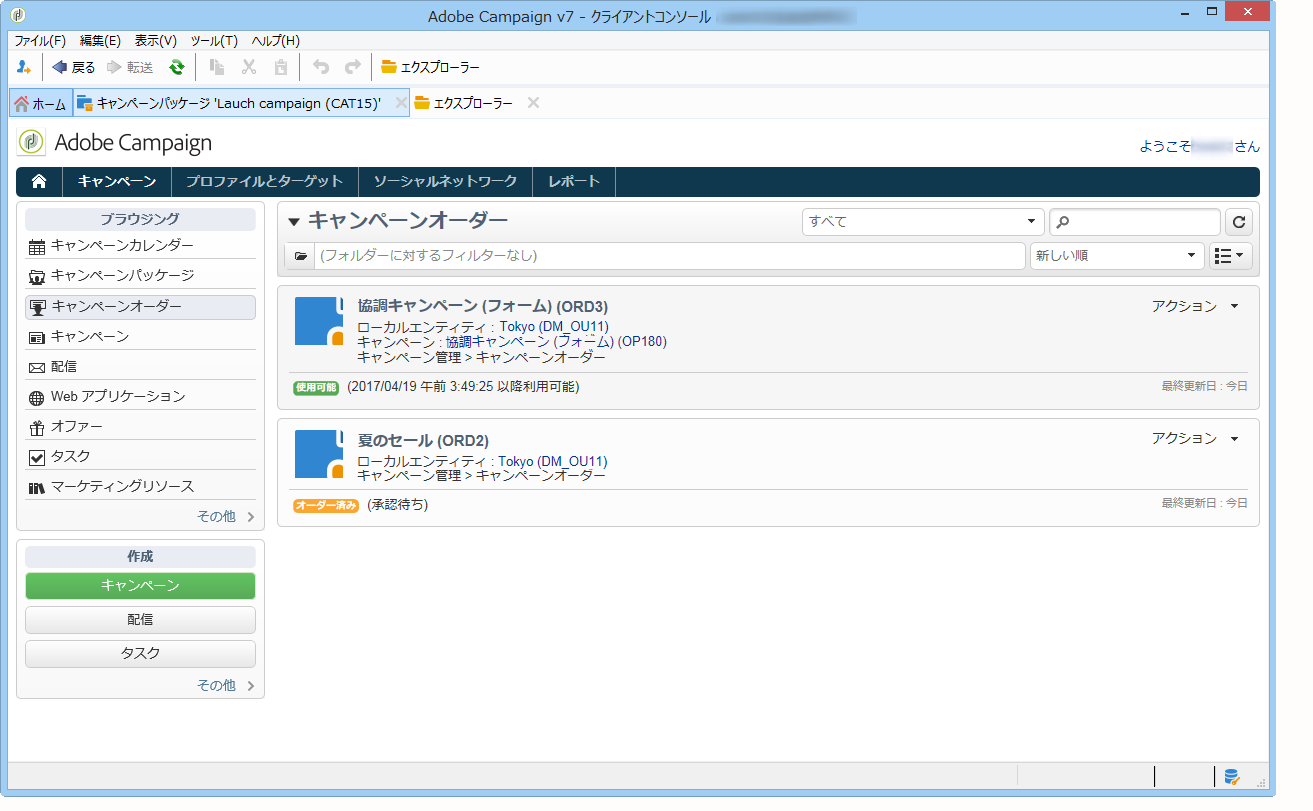
Task: Open 配信 in the browsing panel
Action: click(140, 367)
